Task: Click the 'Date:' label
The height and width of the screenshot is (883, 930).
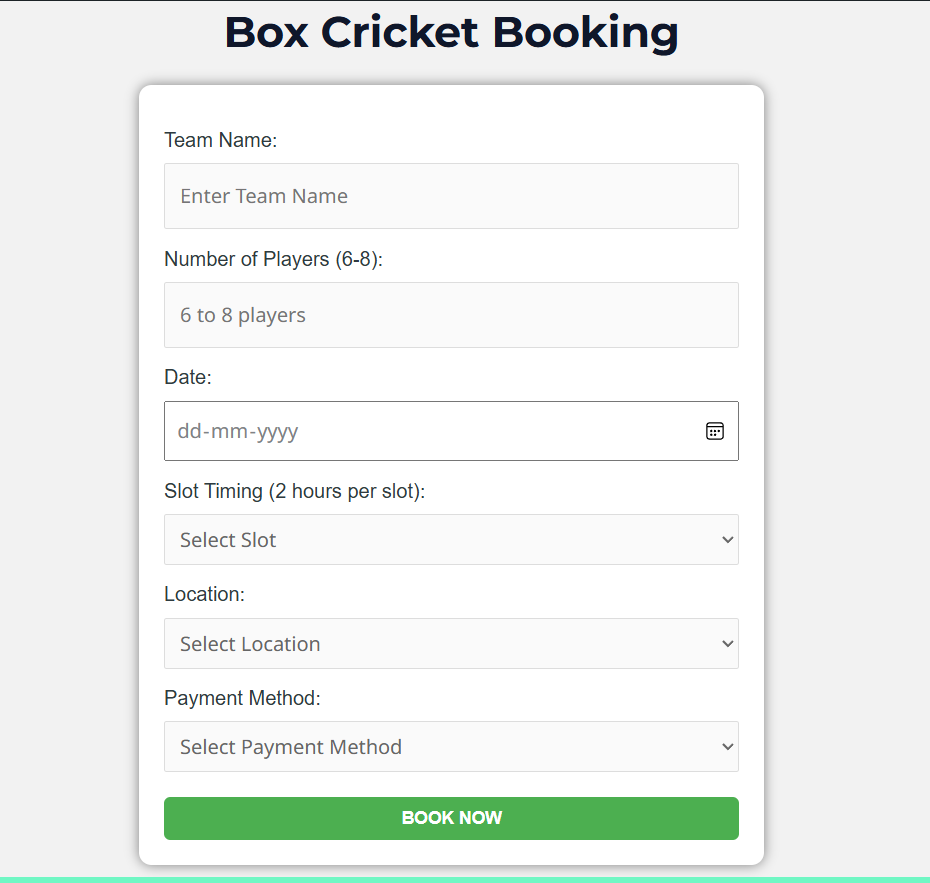Action: [x=188, y=377]
